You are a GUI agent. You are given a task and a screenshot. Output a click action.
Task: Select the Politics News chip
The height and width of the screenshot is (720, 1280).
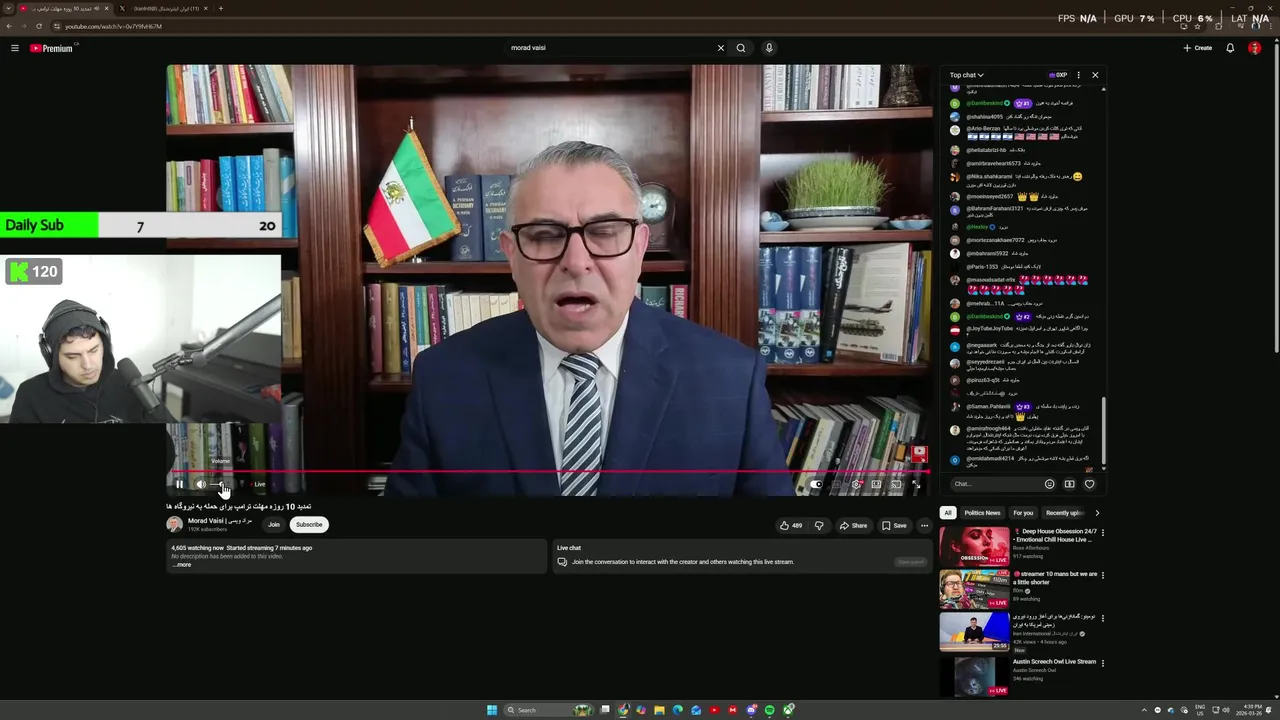(x=982, y=513)
